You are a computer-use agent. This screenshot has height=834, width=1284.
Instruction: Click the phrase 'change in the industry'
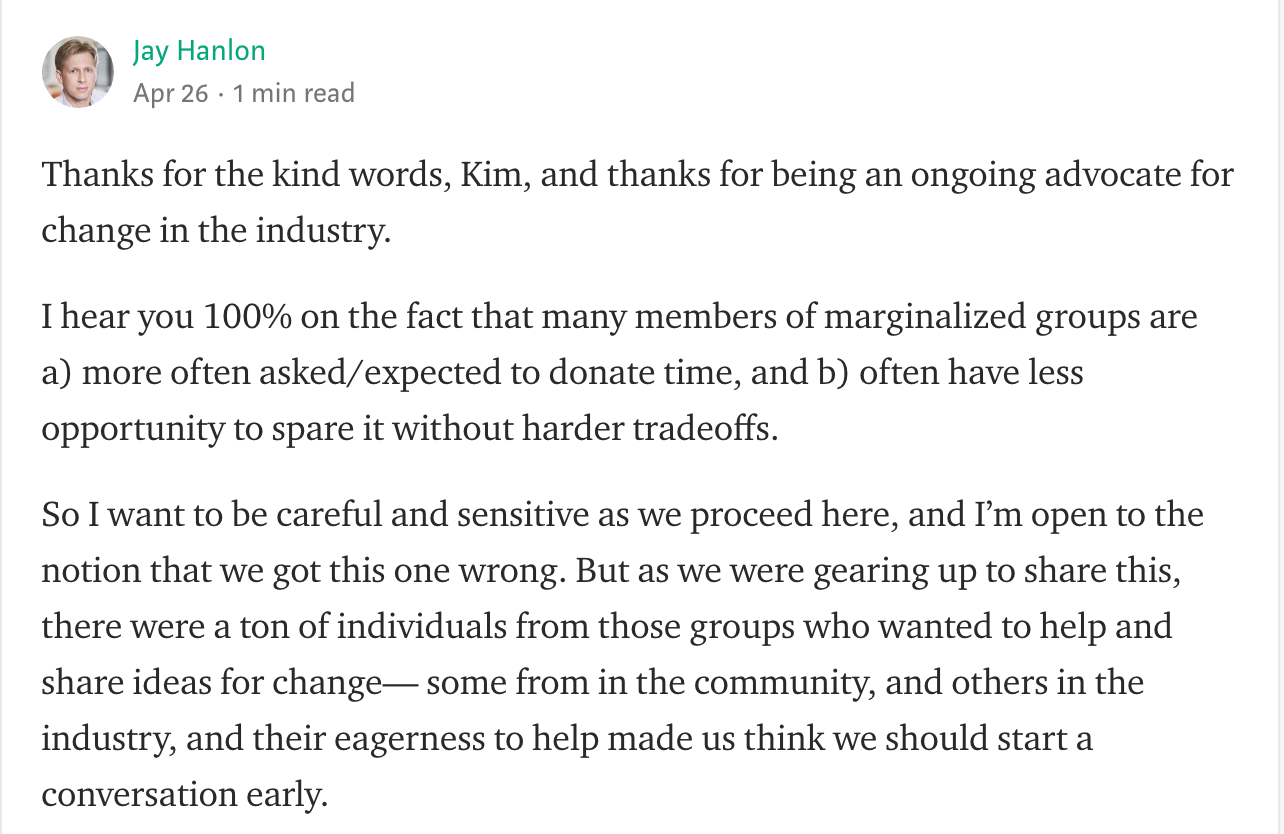tap(215, 231)
